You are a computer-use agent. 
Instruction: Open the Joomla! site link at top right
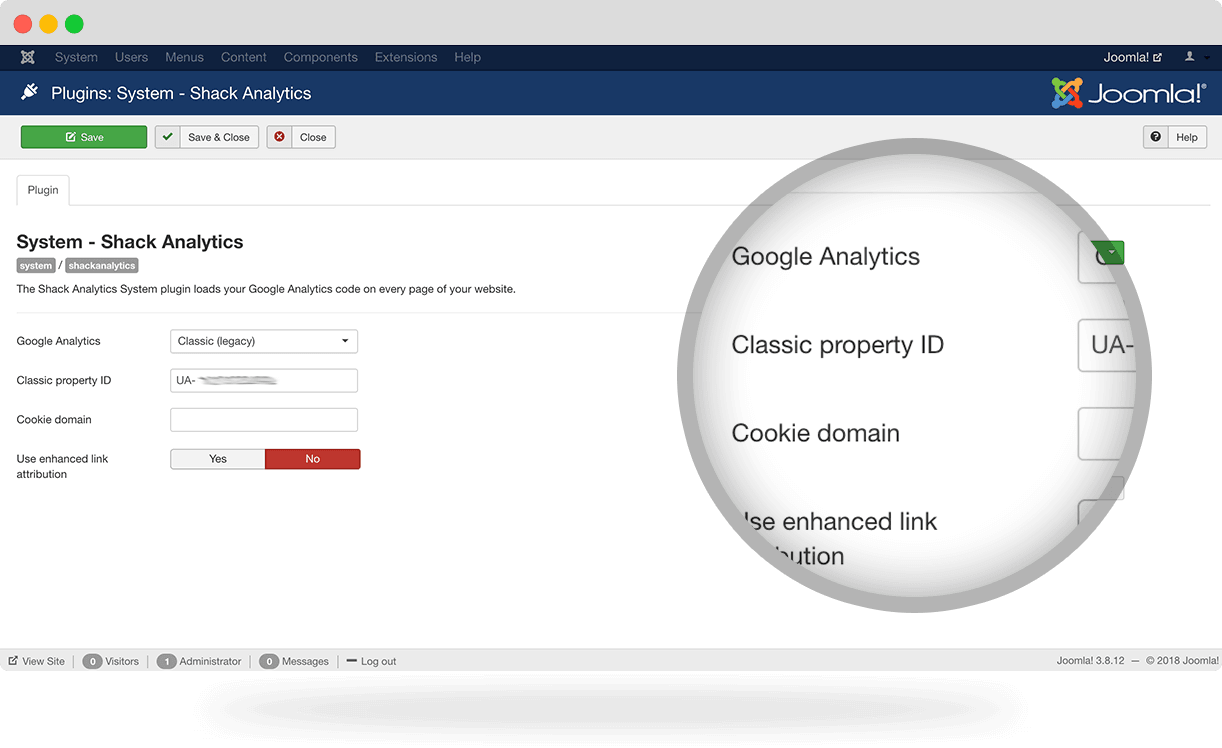1132,57
